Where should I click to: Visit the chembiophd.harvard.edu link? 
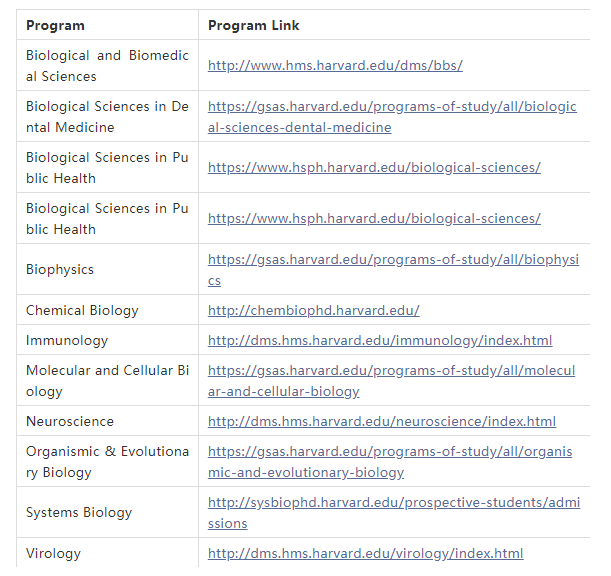click(x=314, y=311)
